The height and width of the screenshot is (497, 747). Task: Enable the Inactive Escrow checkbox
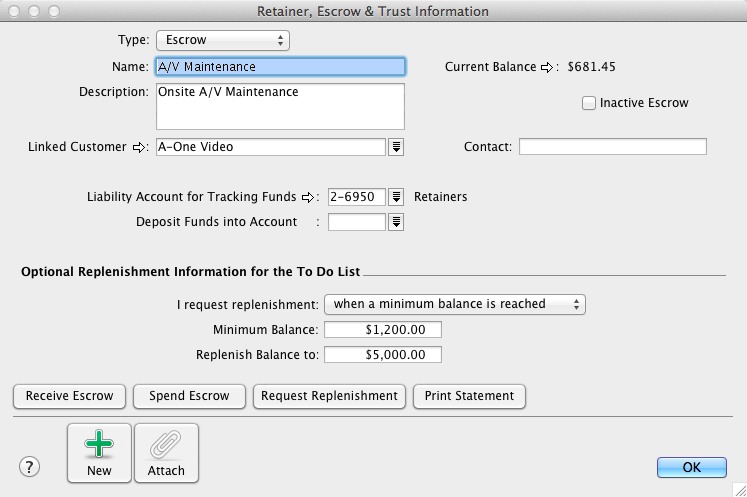(x=589, y=103)
